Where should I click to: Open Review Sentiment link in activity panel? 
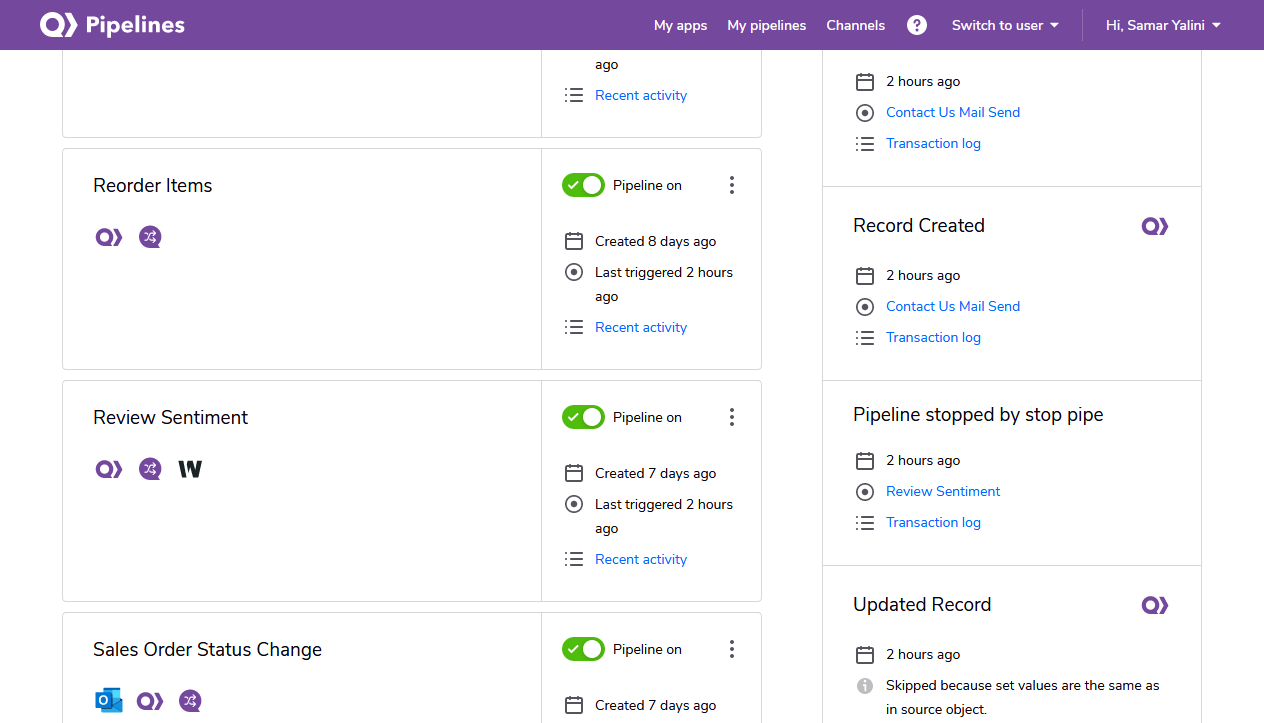[x=943, y=491]
